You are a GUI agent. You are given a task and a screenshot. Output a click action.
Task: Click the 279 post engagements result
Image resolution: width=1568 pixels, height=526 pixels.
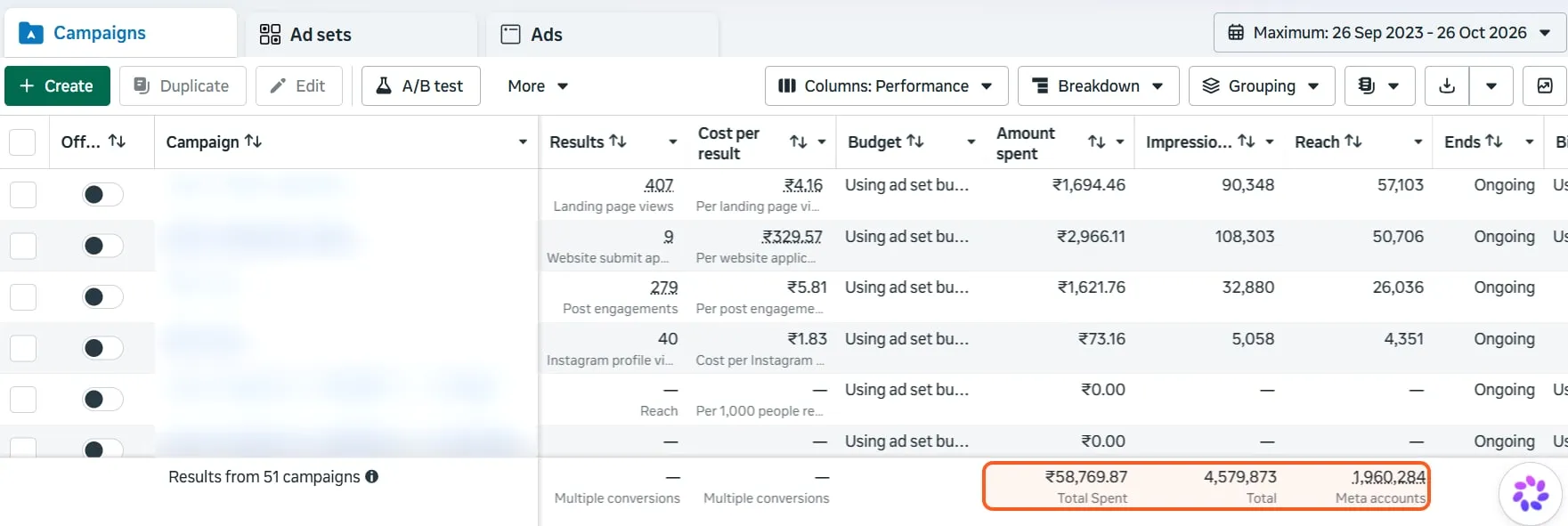point(664,287)
